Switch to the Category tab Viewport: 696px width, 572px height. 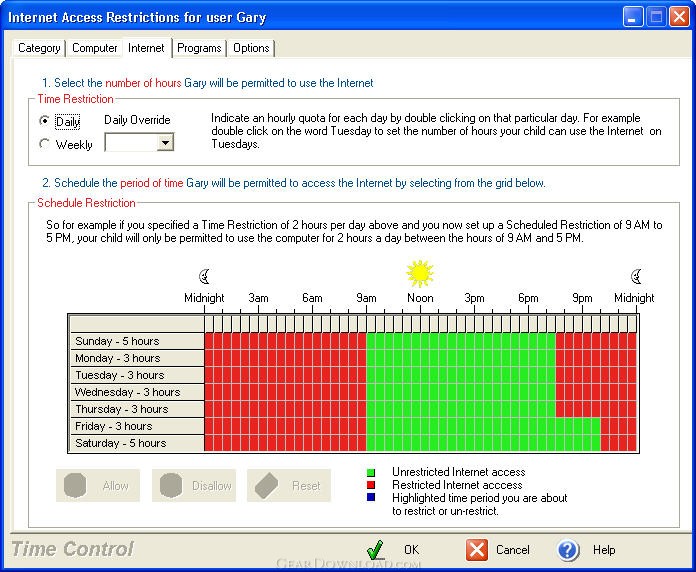(x=39, y=48)
